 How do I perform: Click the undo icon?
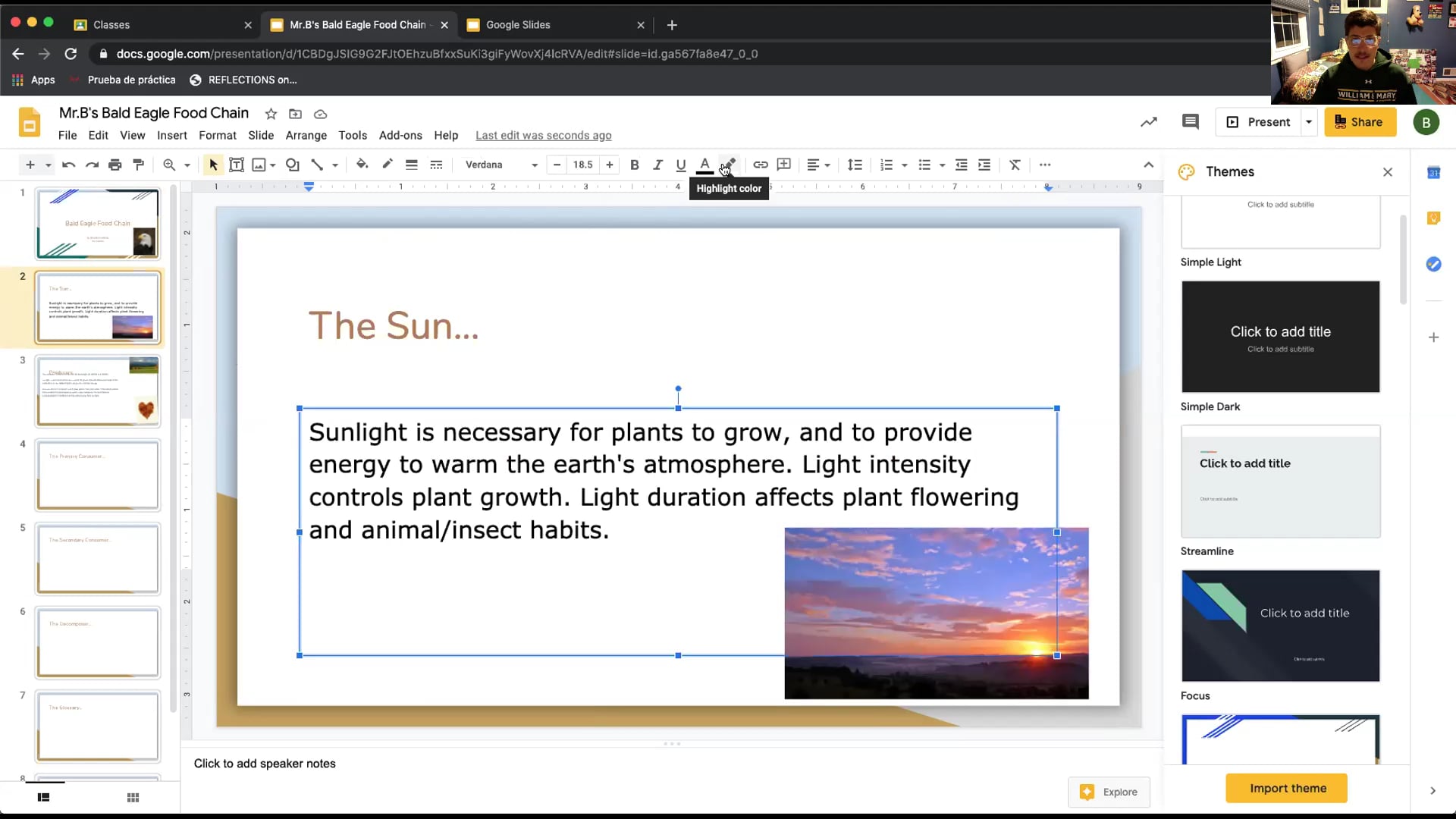click(x=68, y=165)
